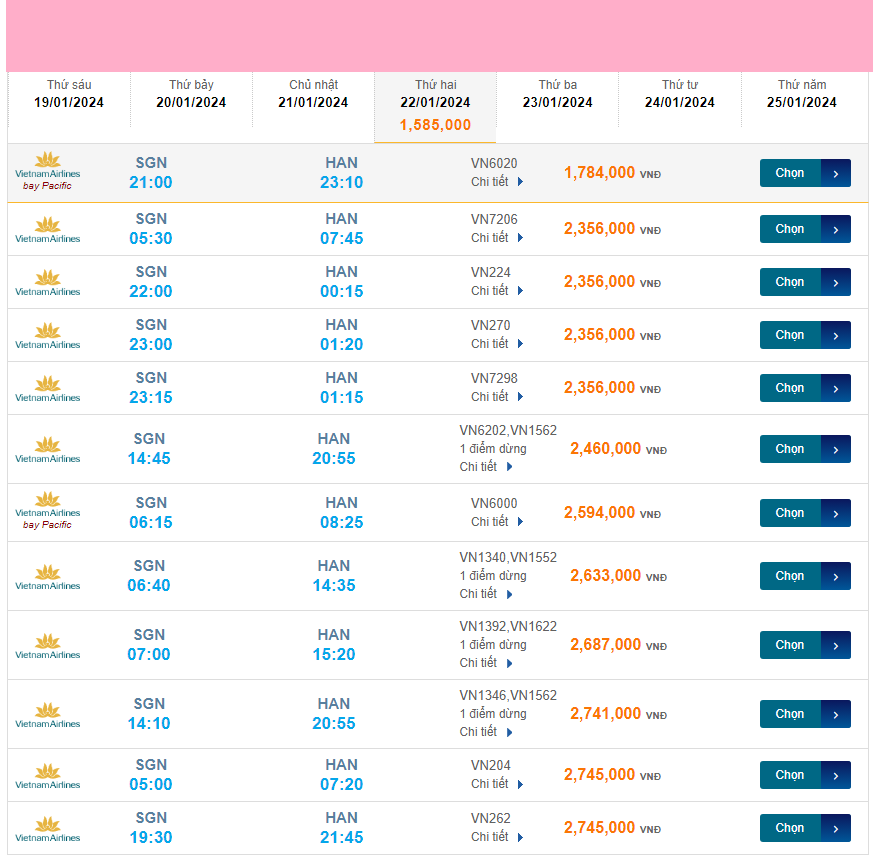
Task: Click the arrow icon beside Chọn for VN262
Action: point(836,828)
